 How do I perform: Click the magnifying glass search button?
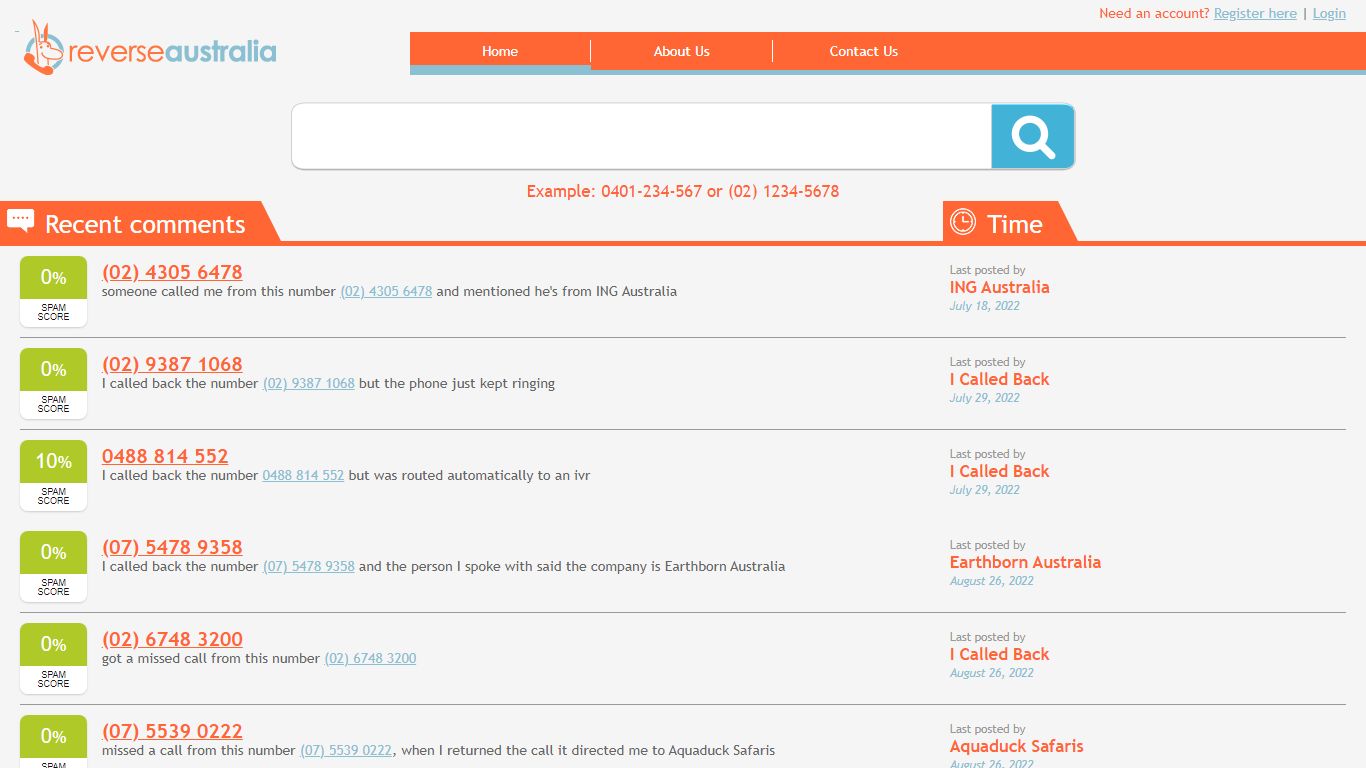(x=1033, y=136)
